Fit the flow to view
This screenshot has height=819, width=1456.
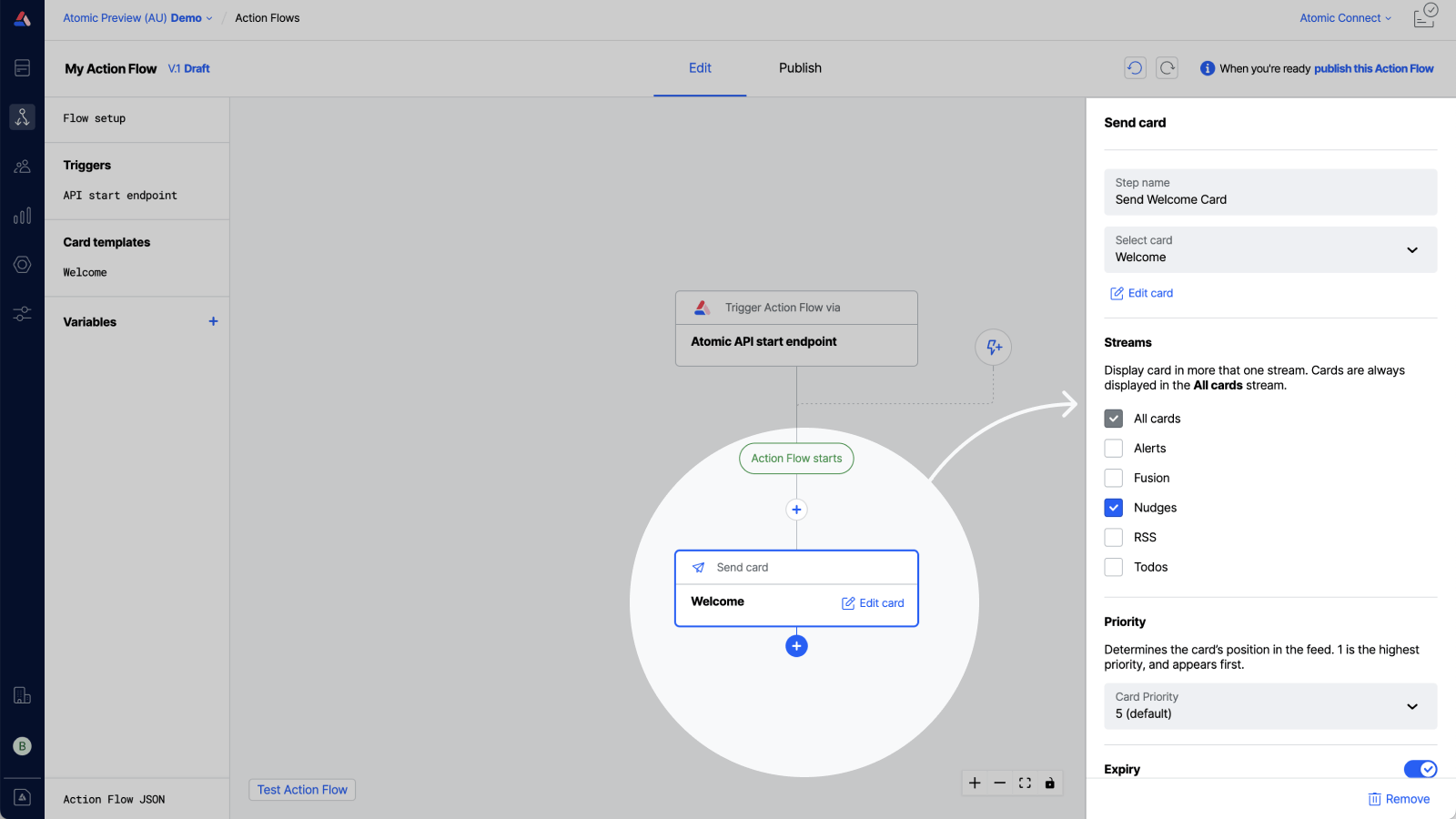click(1025, 783)
